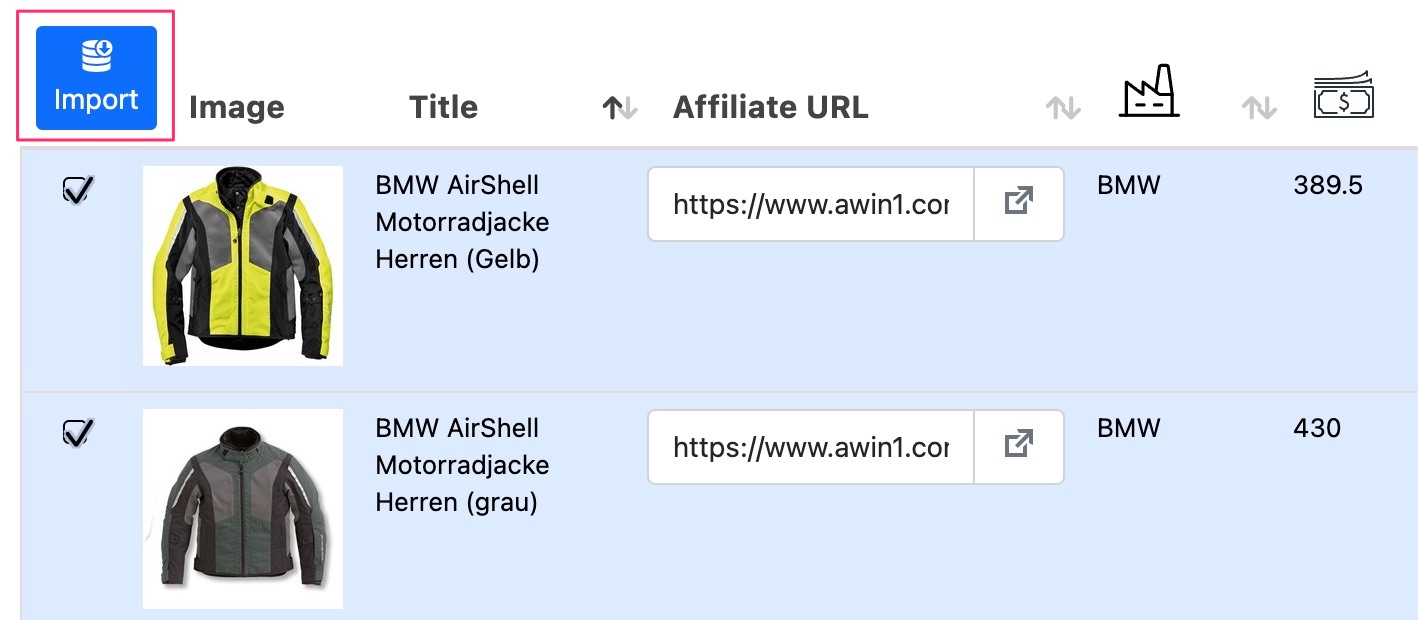Screen dimensions: 1418x620
Task: Uncheck the grey AirShell jacket row checkbox
Action: click(x=78, y=431)
